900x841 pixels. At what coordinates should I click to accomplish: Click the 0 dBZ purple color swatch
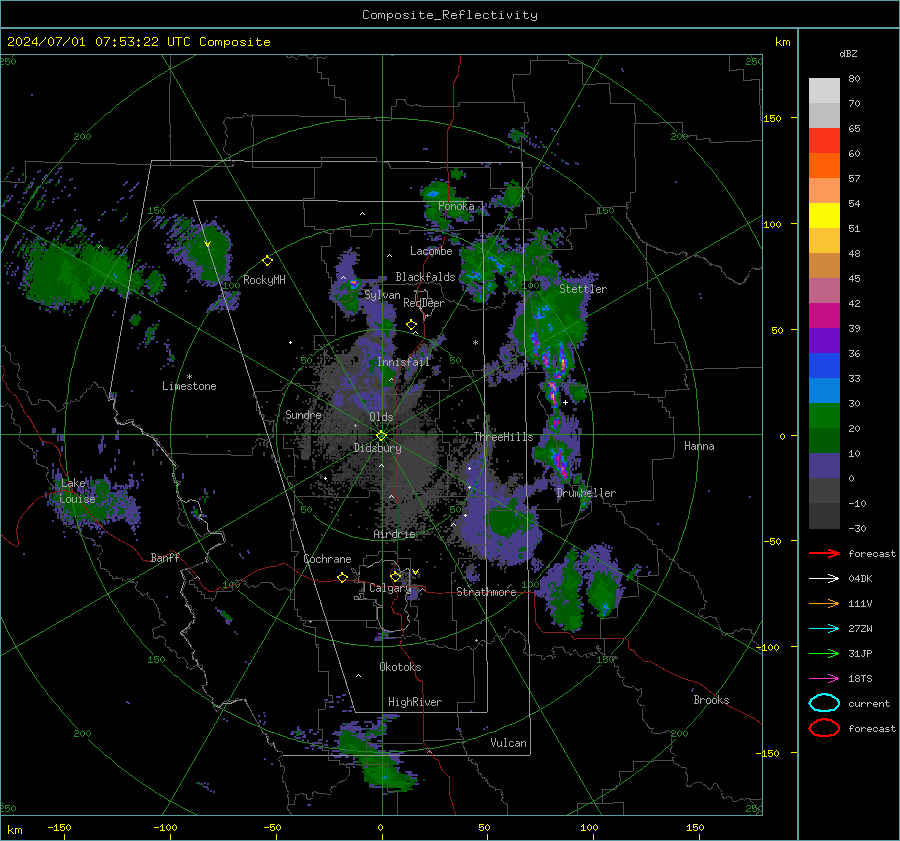coord(824,466)
